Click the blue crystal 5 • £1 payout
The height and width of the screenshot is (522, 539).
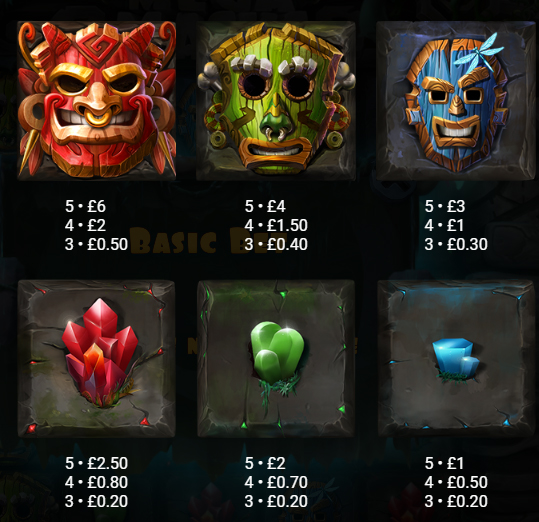click(x=444, y=463)
